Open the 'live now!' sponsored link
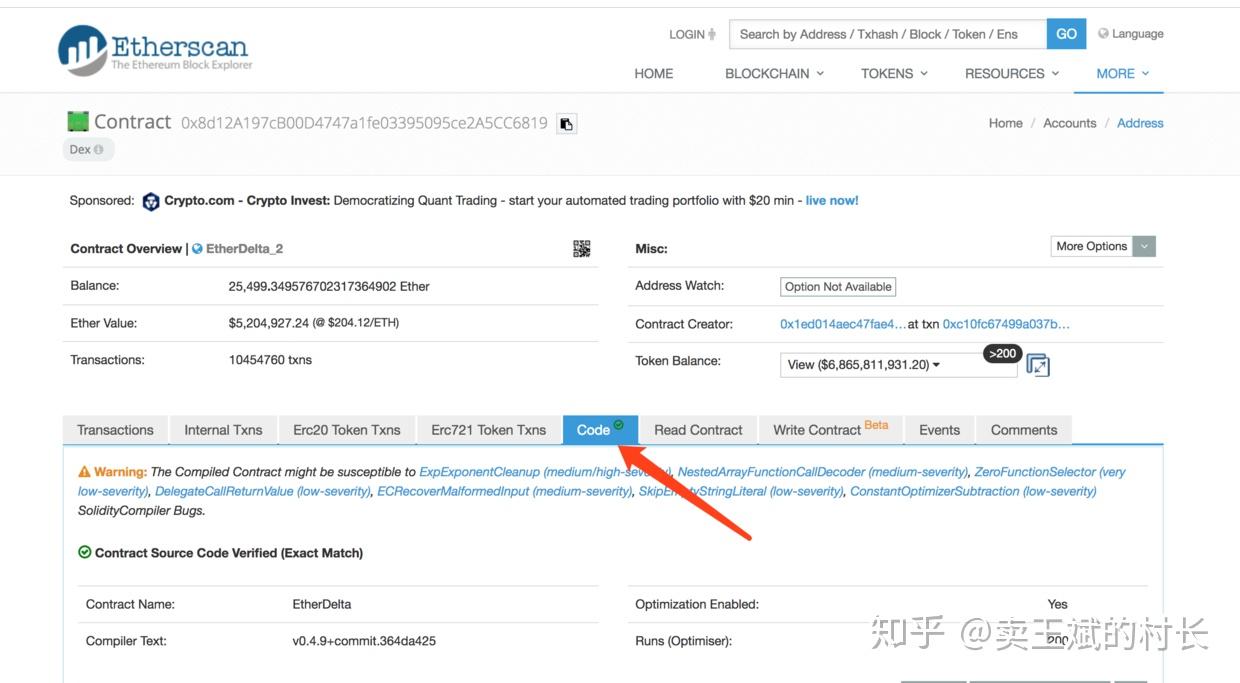The image size is (1240, 683). 832,201
